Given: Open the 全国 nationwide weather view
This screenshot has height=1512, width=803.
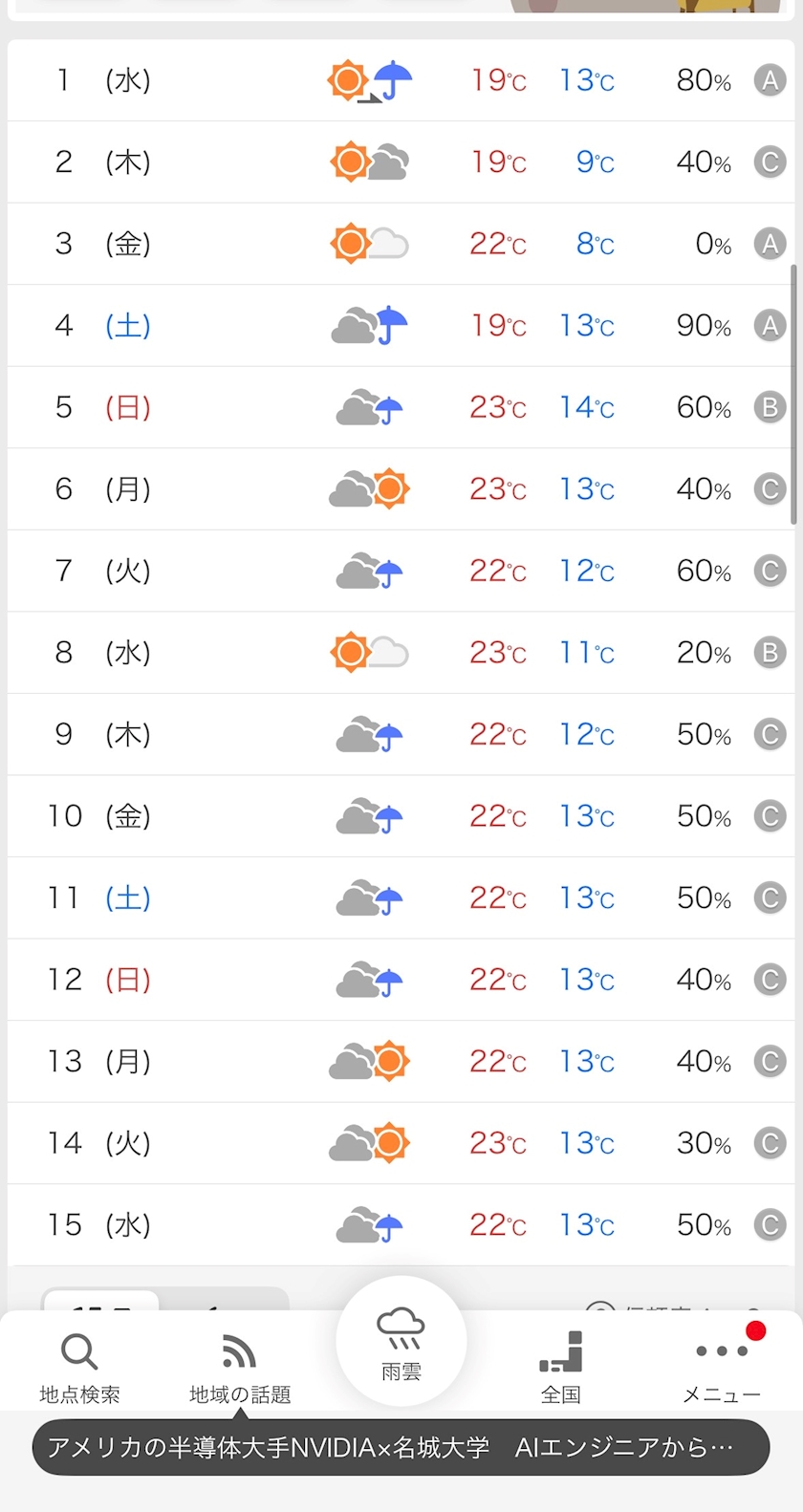Looking at the screenshot, I should [561, 1367].
